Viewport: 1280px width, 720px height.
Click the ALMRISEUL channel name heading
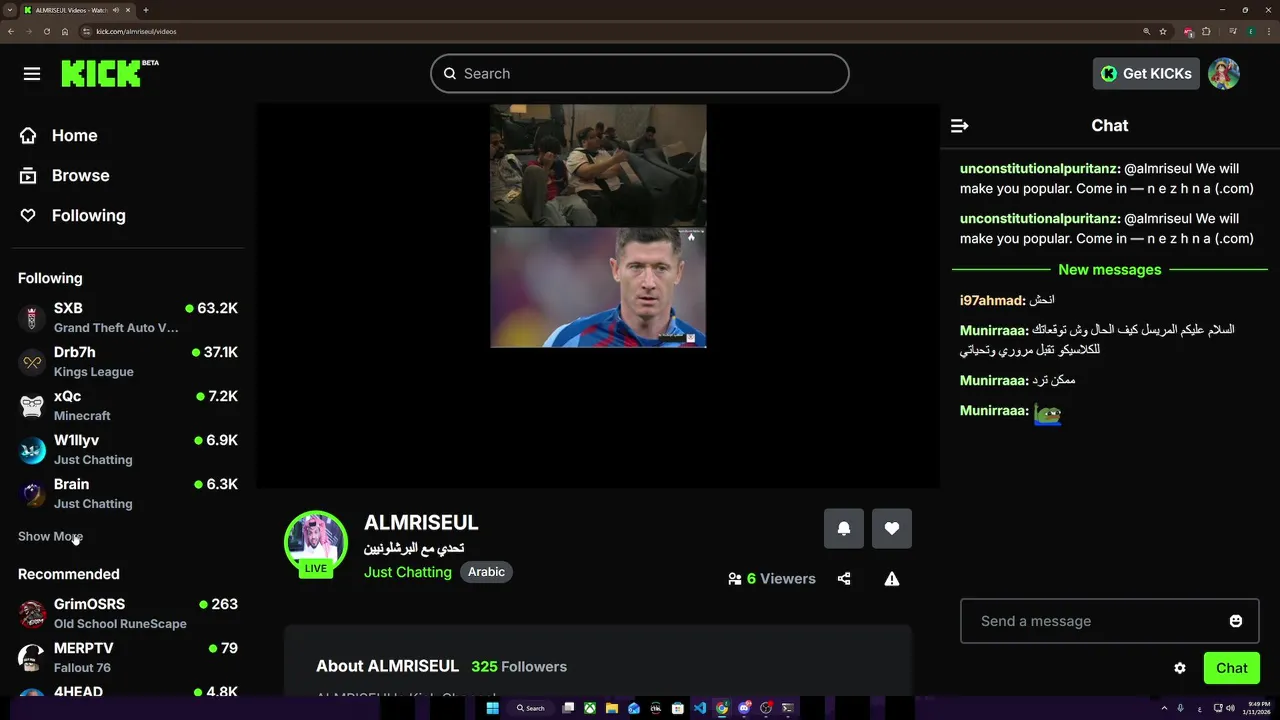pos(421,522)
